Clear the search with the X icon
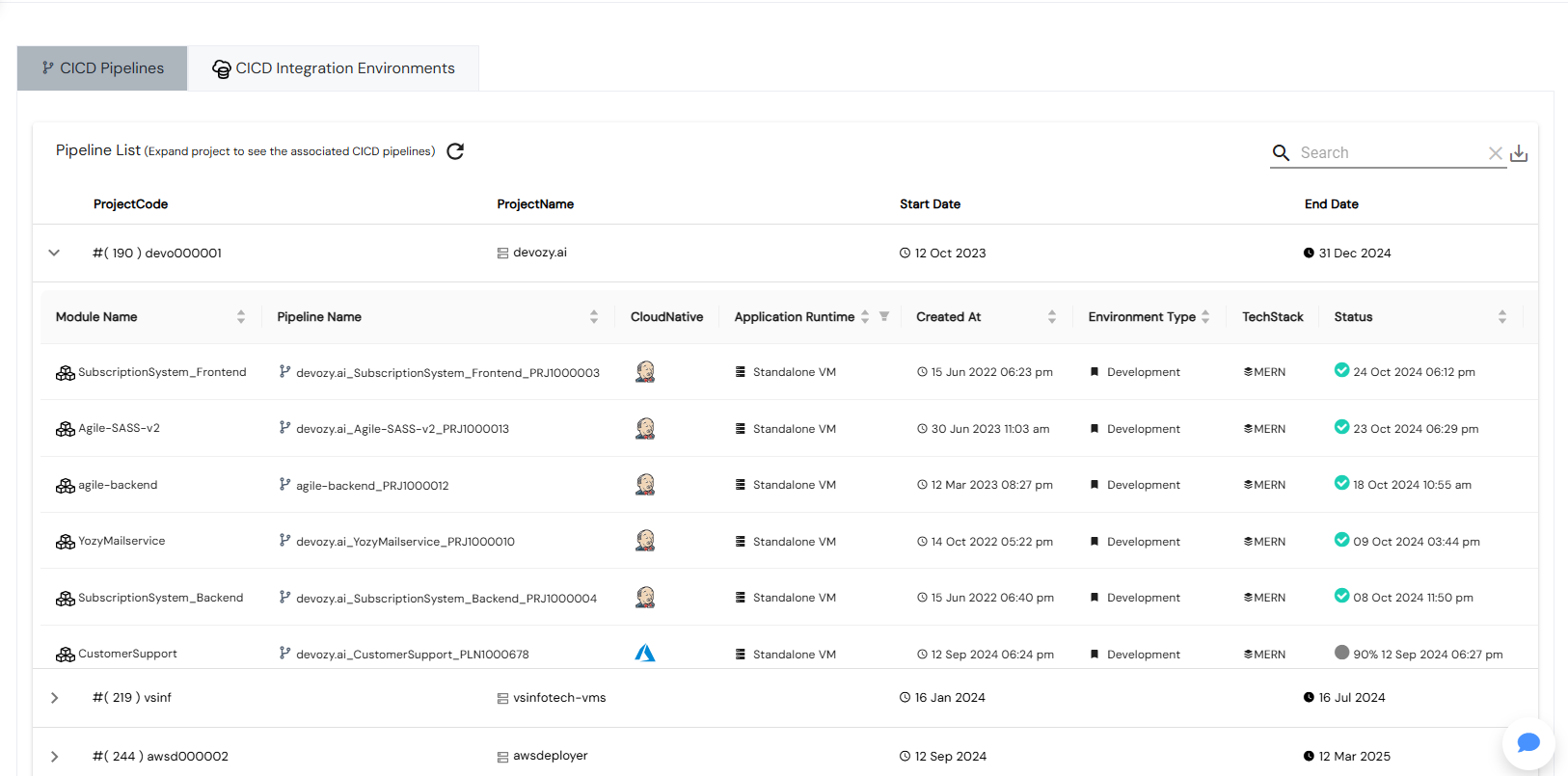The image size is (1568, 776). point(1495,153)
